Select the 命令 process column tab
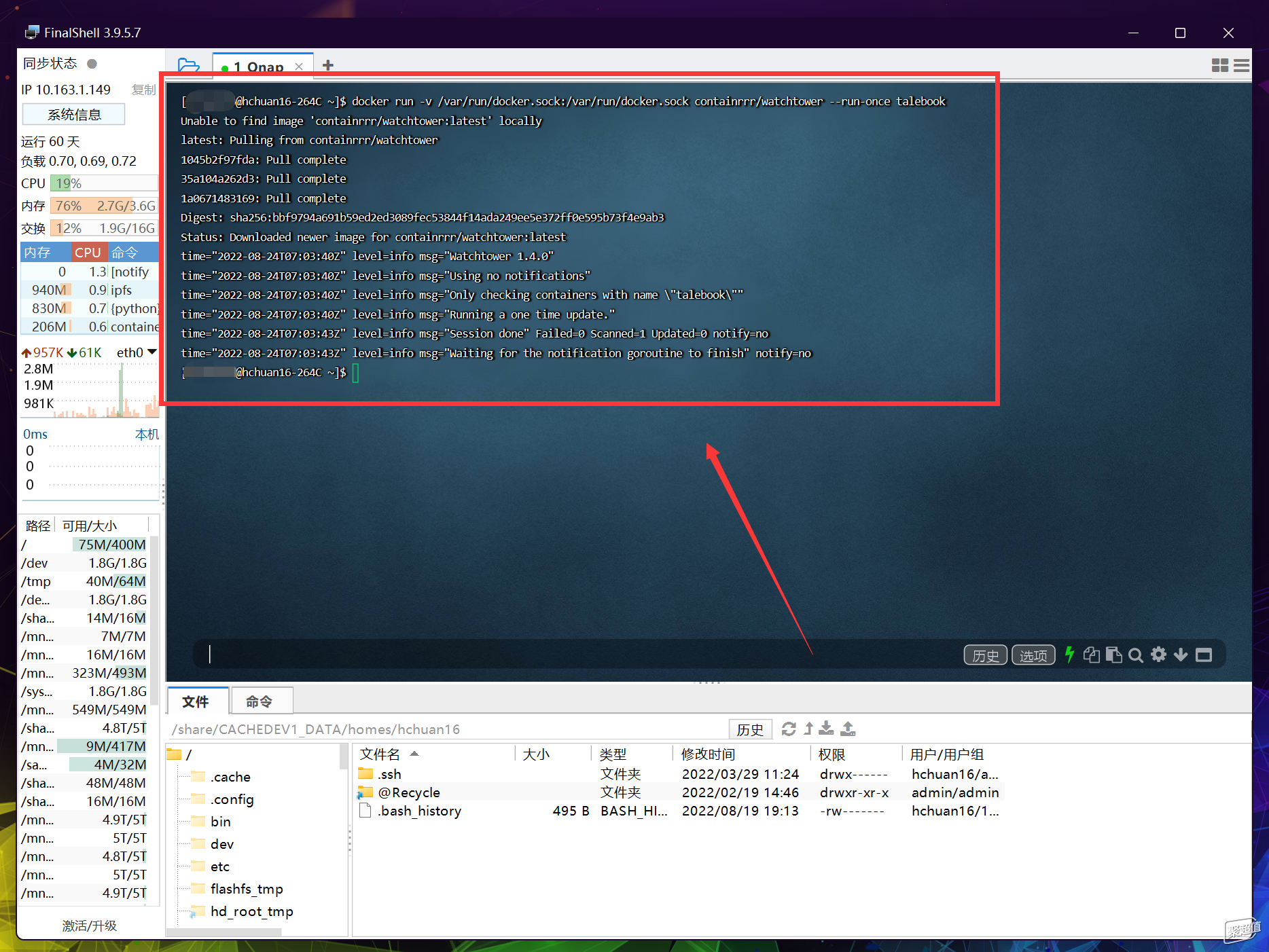The image size is (1269, 952). 133,253
